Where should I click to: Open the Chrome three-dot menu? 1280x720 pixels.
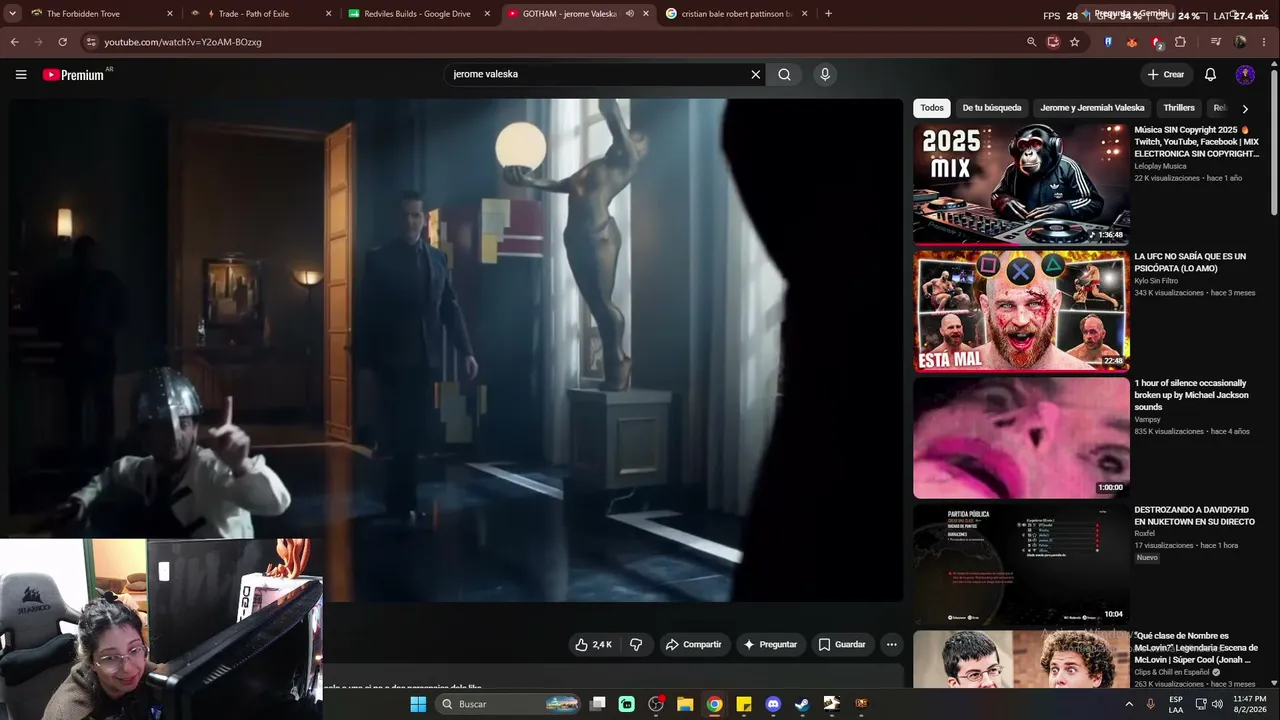tap(1265, 42)
